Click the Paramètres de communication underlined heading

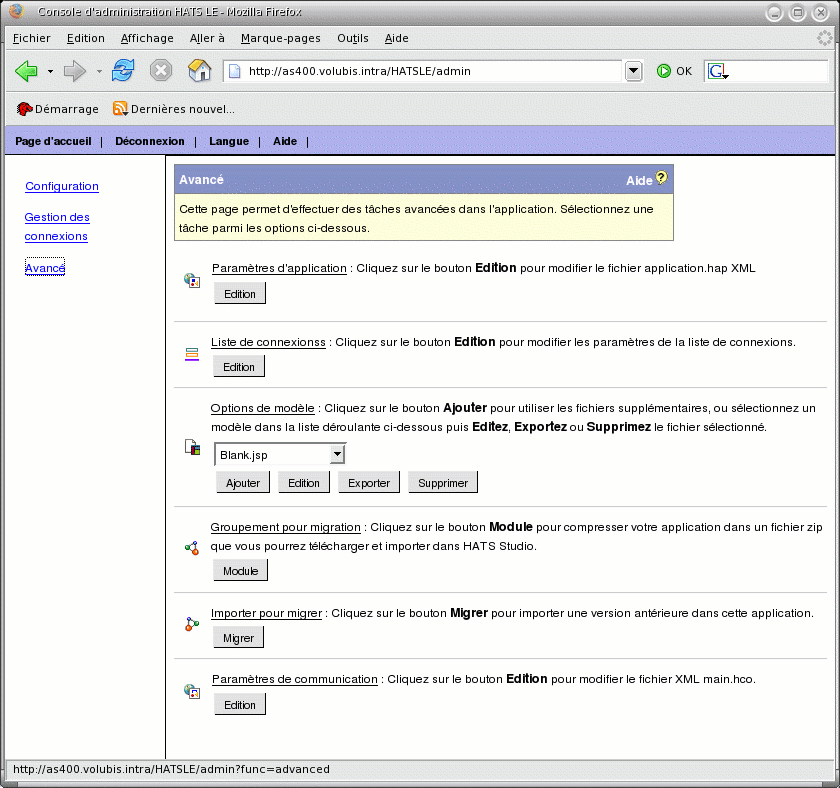point(295,679)
